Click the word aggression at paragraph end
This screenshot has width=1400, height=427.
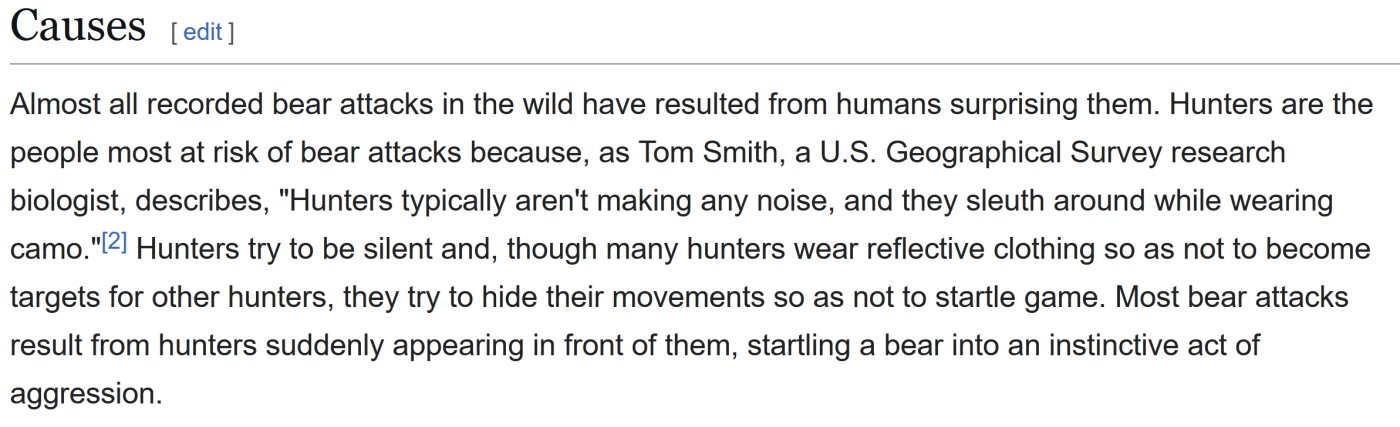coord(84,394)
